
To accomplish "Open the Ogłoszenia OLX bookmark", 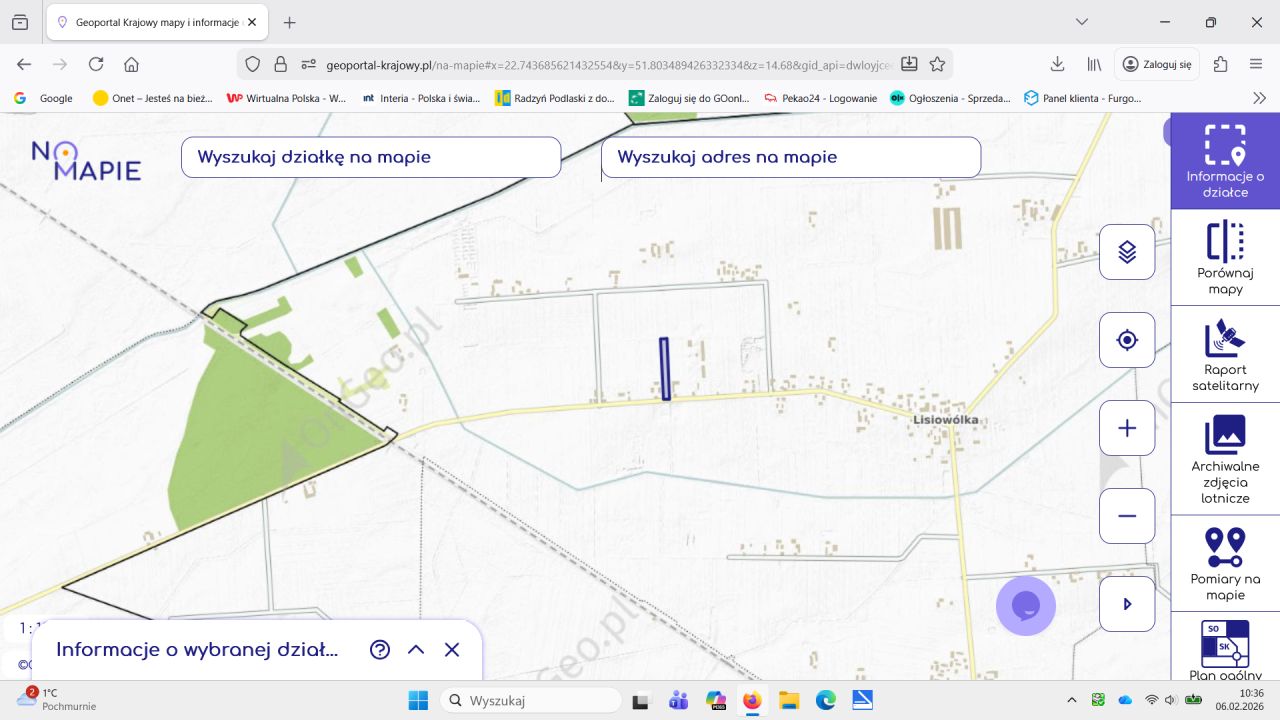I will pos(950,98).
